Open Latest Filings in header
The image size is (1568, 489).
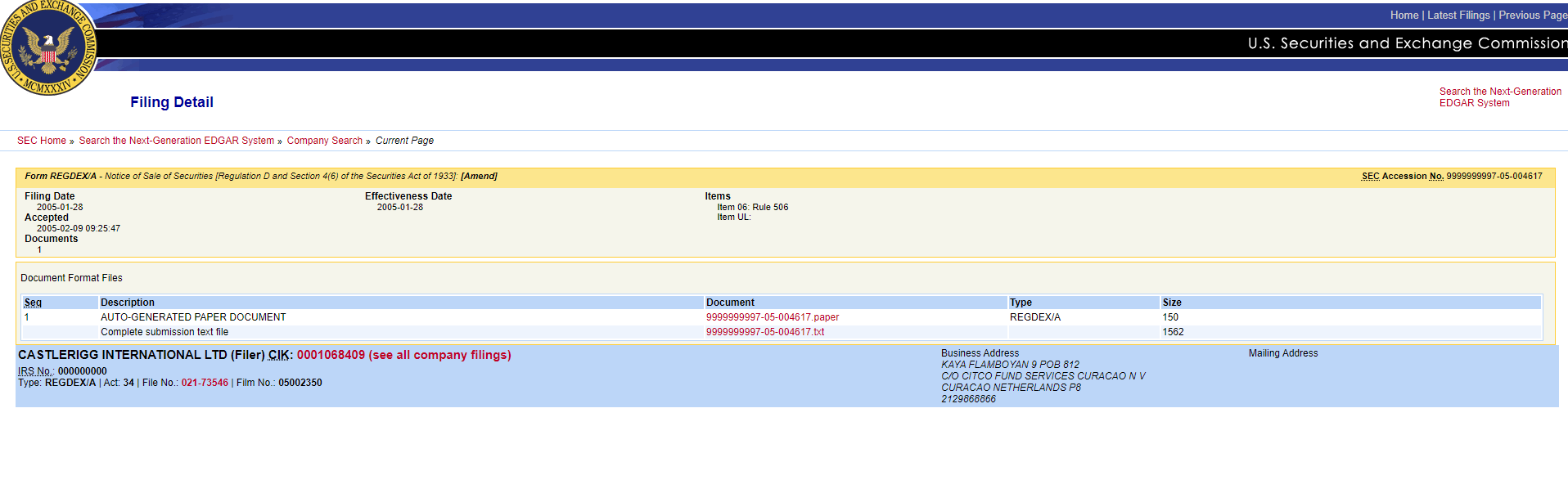(1458, 16)
